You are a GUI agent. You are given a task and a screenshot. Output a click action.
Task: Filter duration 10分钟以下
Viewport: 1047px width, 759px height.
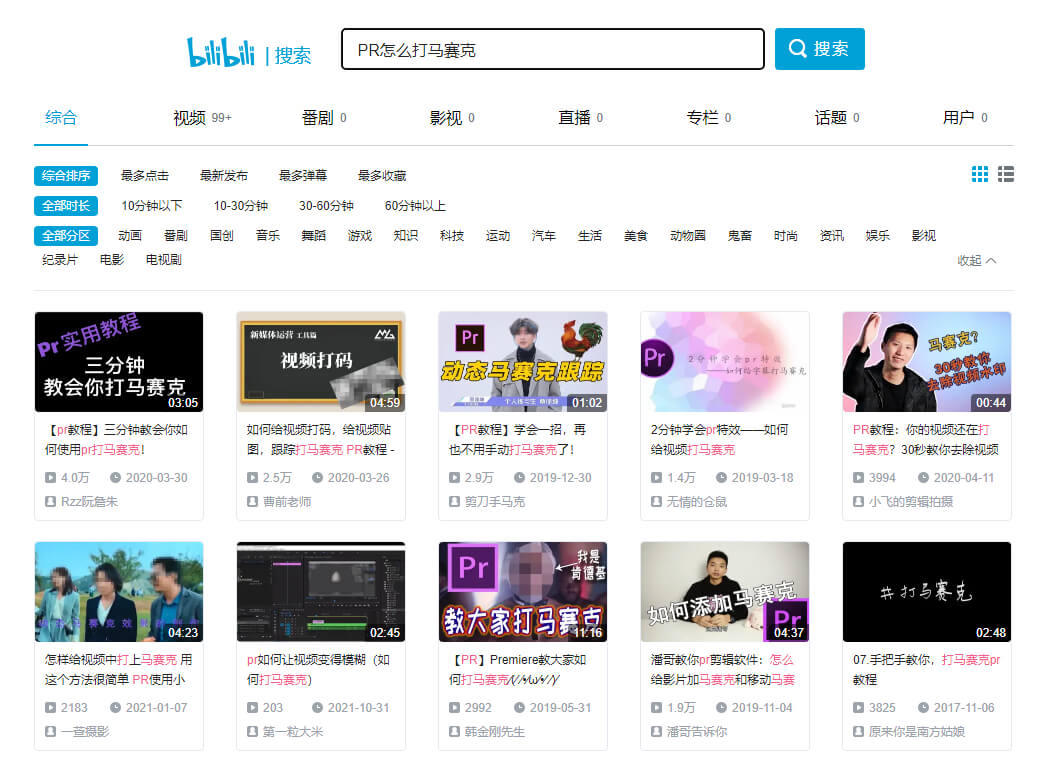point(152,206)
